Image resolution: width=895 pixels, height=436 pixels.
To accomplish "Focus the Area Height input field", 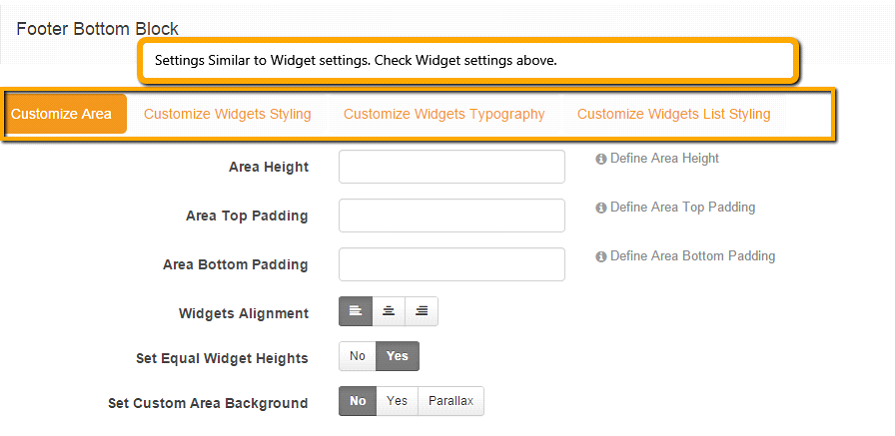I will (451, 167).
